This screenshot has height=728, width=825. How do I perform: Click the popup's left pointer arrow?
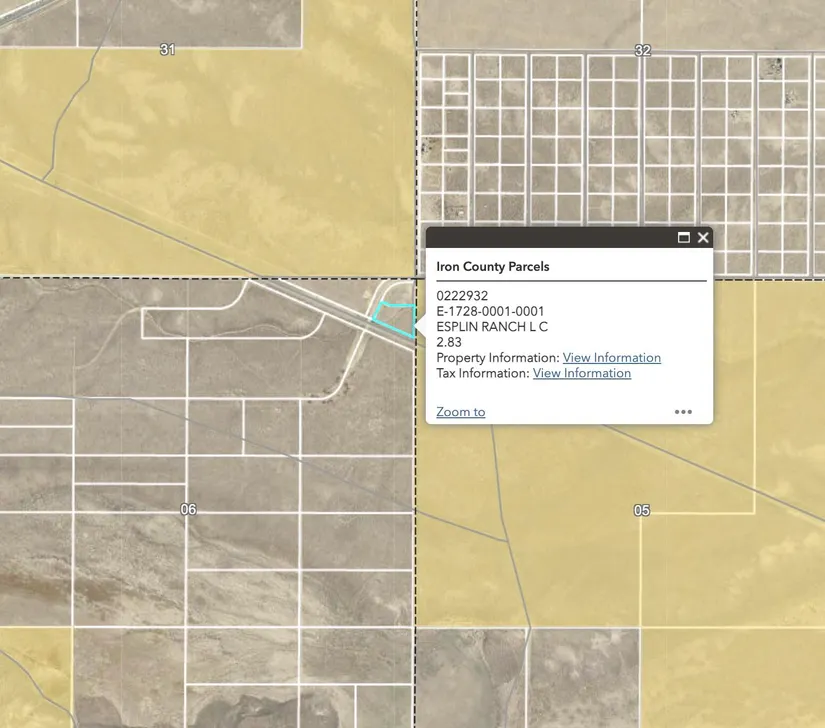(x=421, y=325)
